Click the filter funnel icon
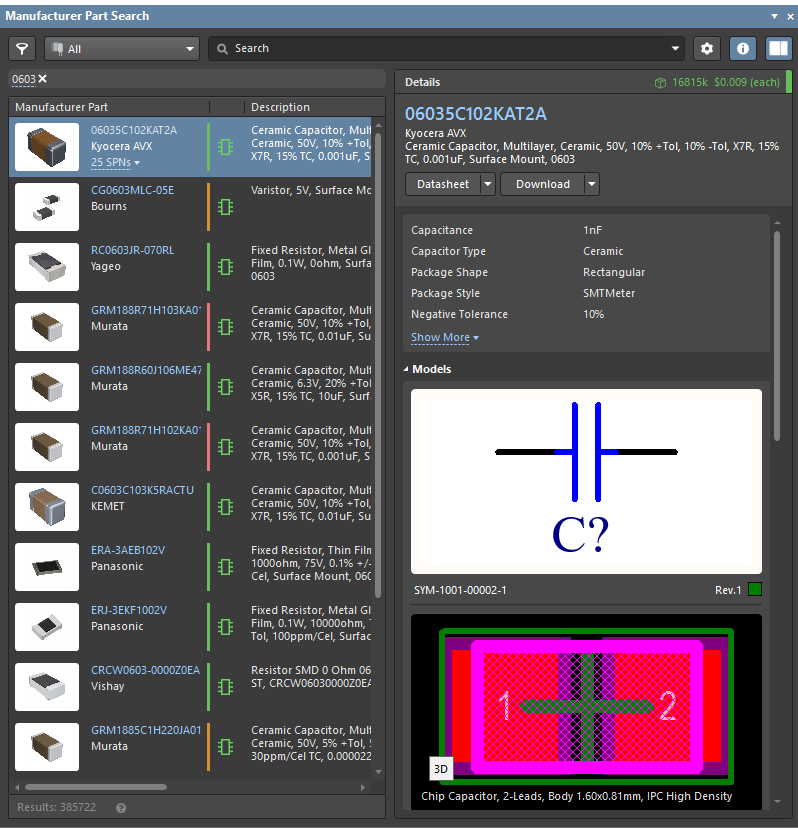This screenshot has height=828, width=798. click(x=22, y=48)
